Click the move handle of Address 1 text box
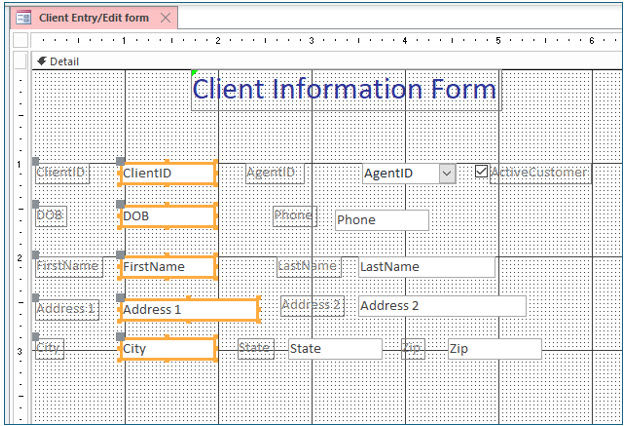This screenshot has width=626, height=426. 121,297
